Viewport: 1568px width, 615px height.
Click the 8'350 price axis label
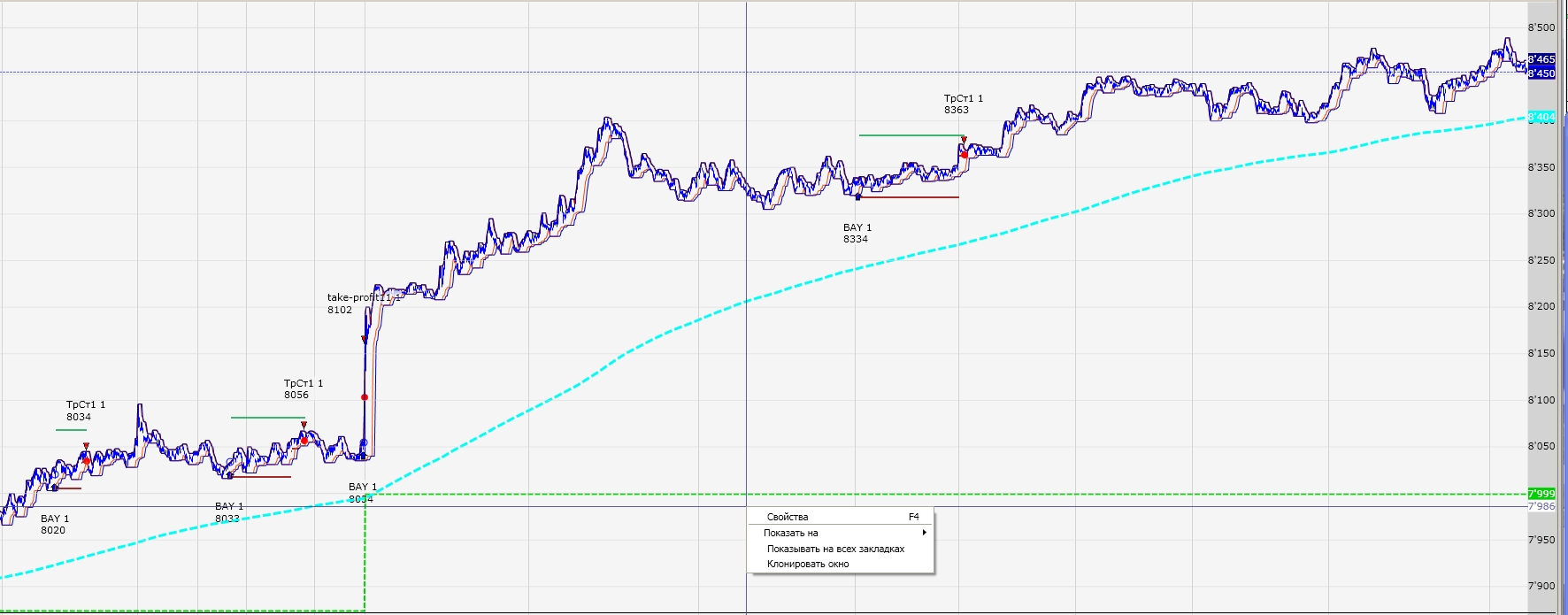tap(1541, 167)
